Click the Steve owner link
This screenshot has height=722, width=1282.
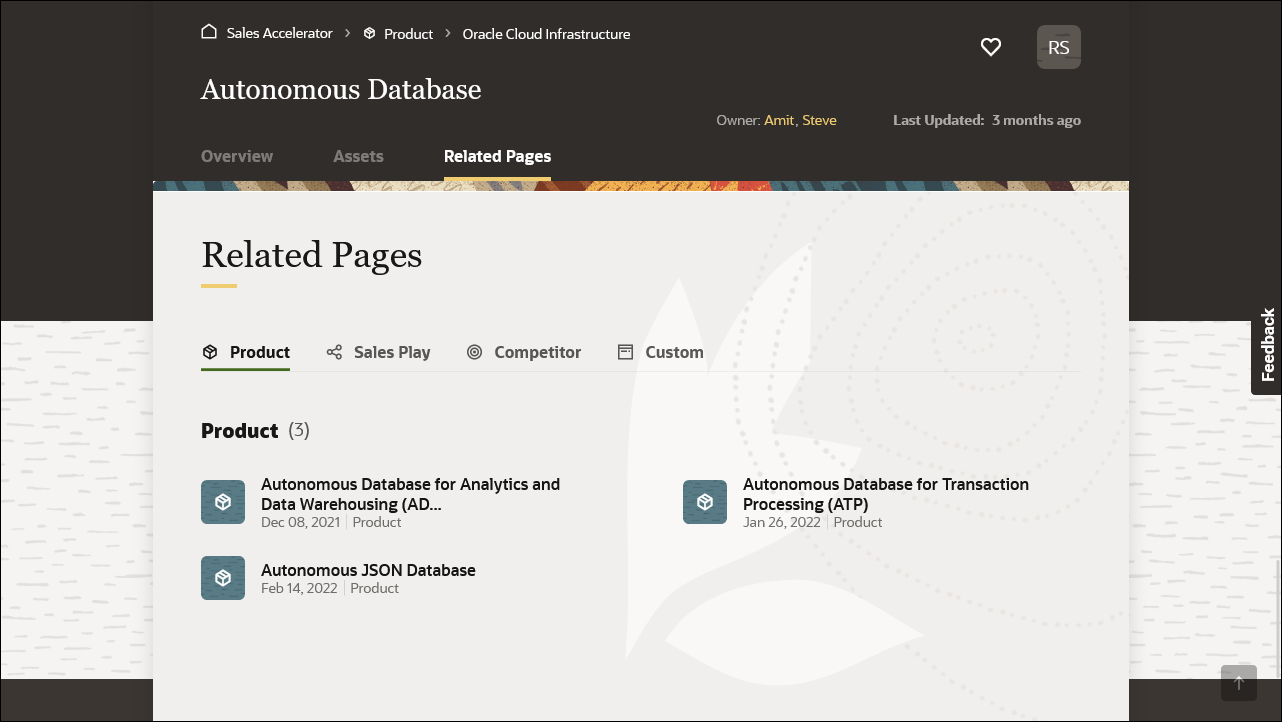pyautogui.click(x=819, y=120)
